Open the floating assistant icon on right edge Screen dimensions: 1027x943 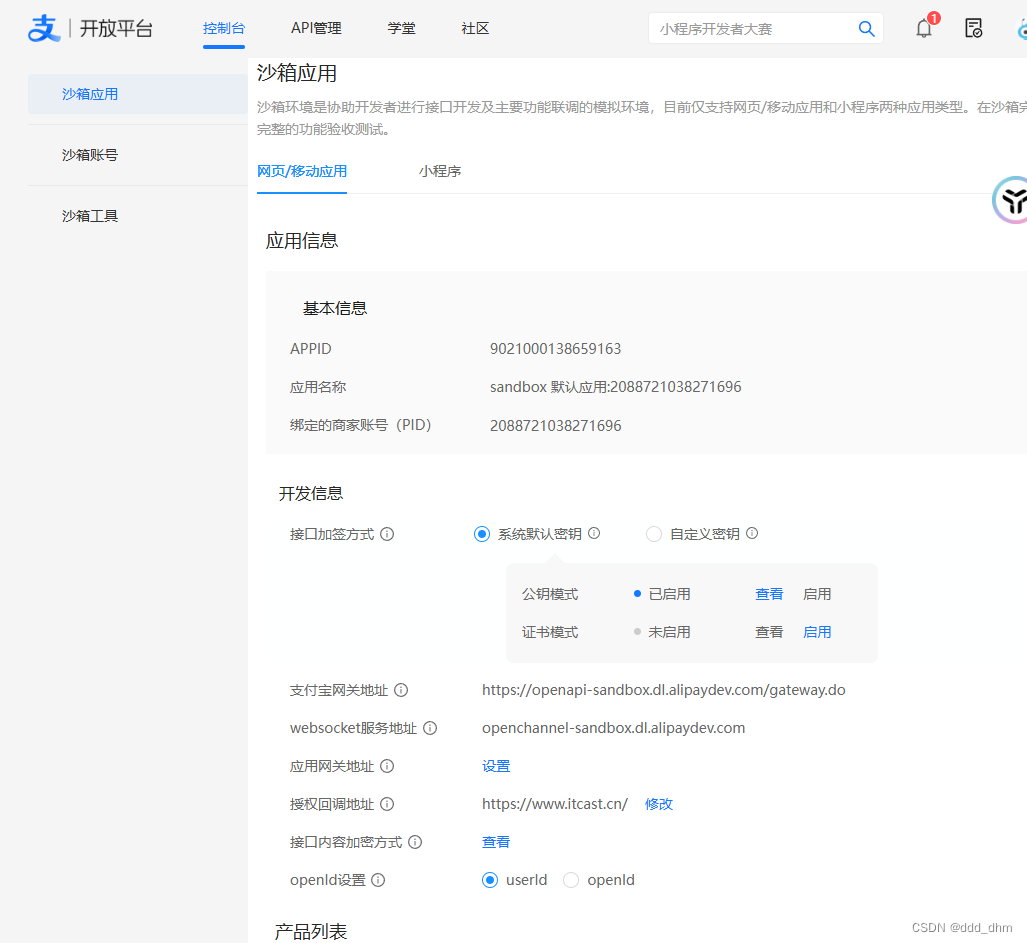click(1013, 200)
